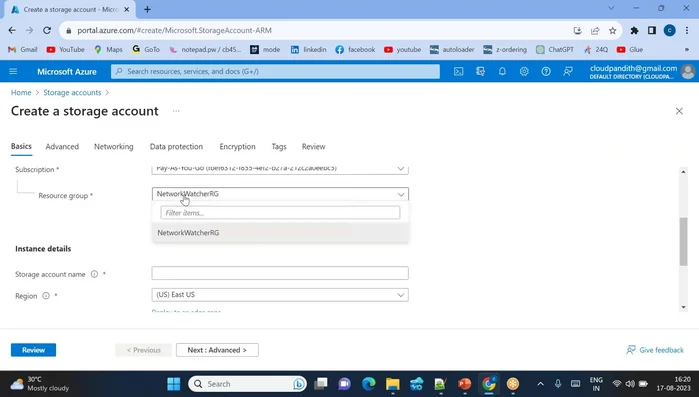
Task: Click the taskbar Search box
Action: pyautogui.click(x=247, y=384)
